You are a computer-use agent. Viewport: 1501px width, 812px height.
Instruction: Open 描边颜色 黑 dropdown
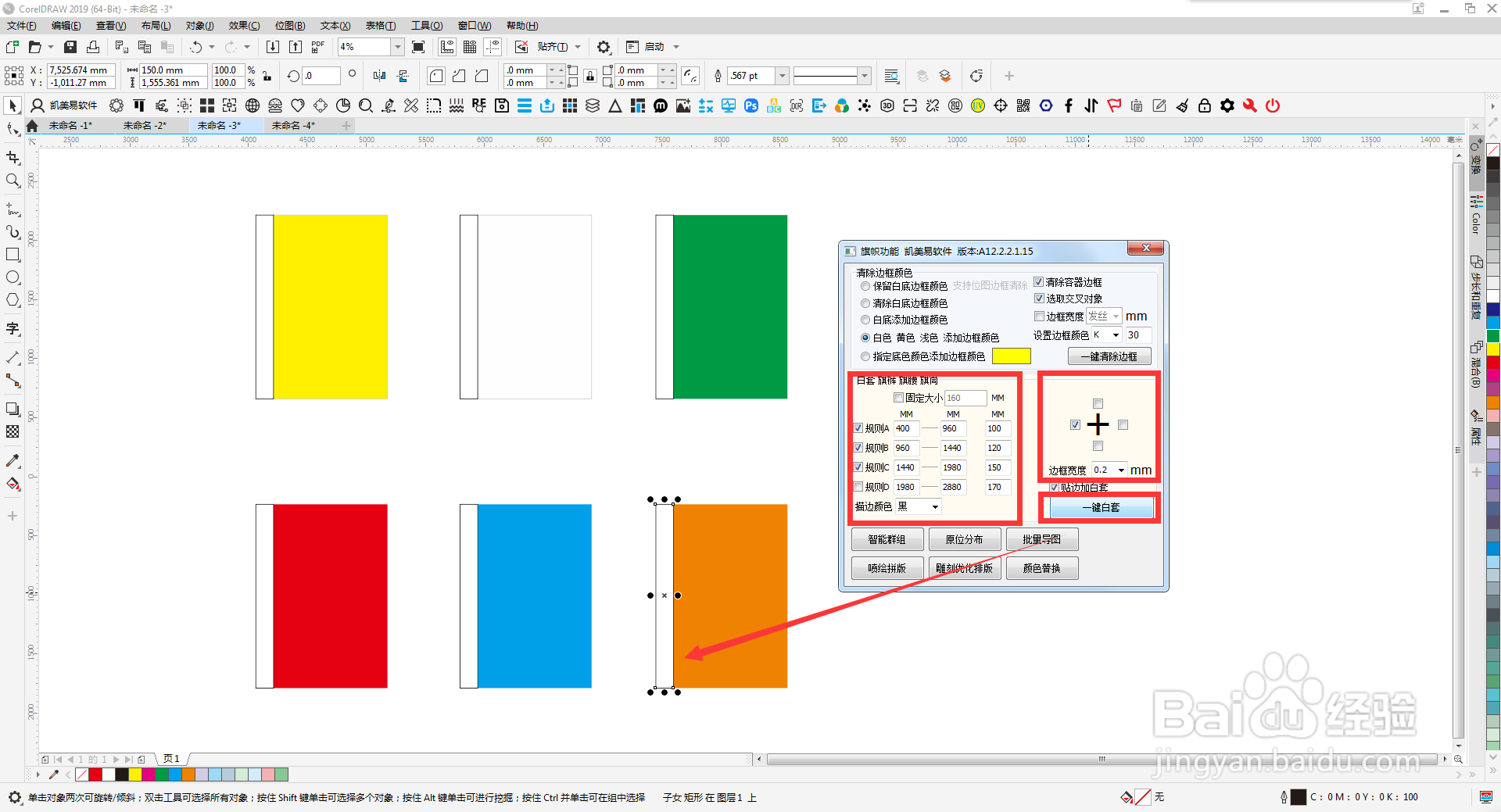pos(935,507)
